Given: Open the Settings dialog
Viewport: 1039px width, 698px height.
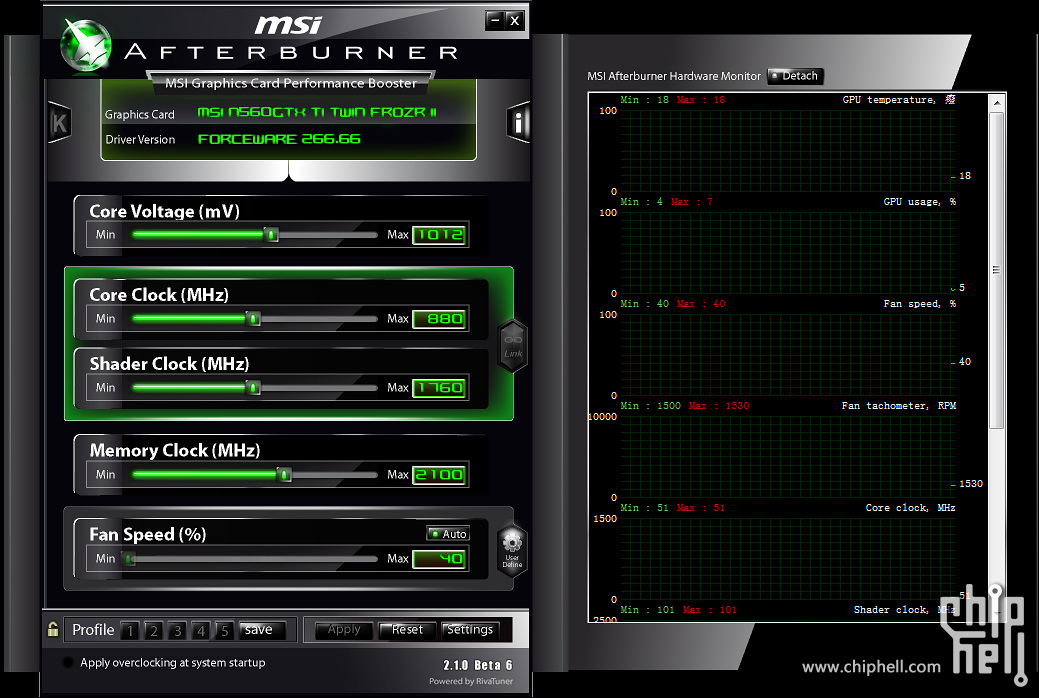Looking at the screenshot, I should [470, 630].
